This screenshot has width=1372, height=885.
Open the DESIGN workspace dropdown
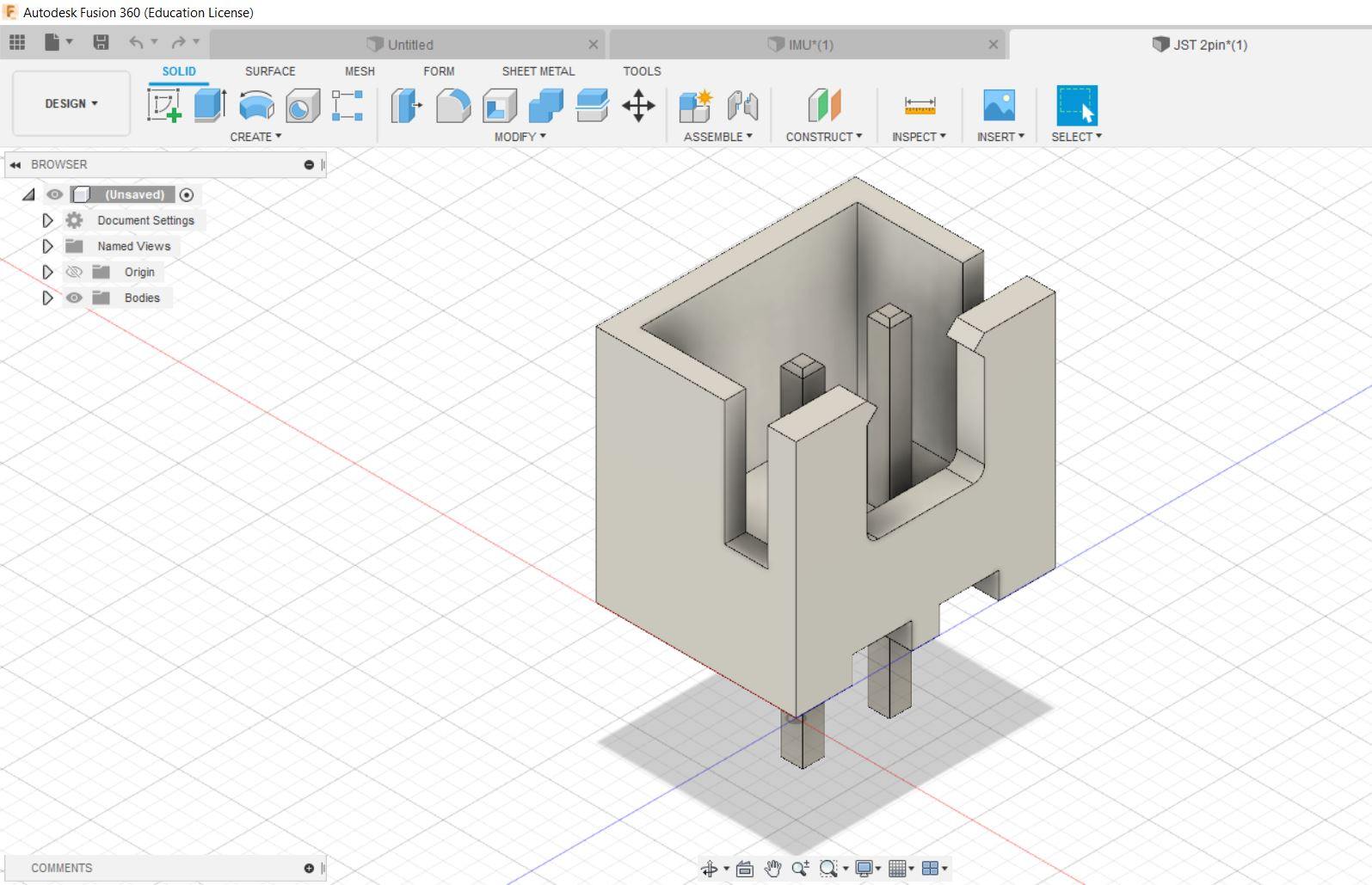click(71, 103)
